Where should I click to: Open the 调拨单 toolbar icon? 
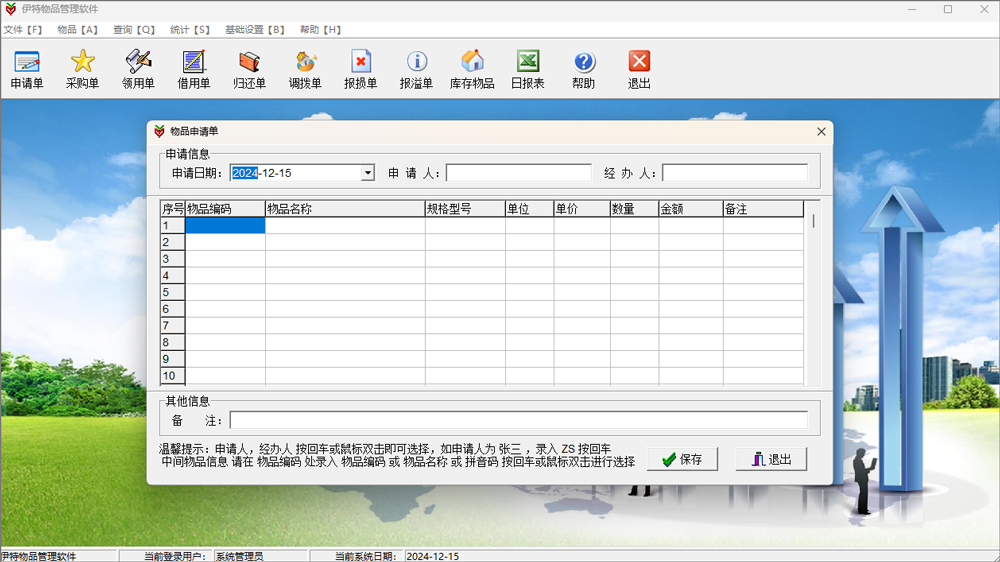point(305,69)
